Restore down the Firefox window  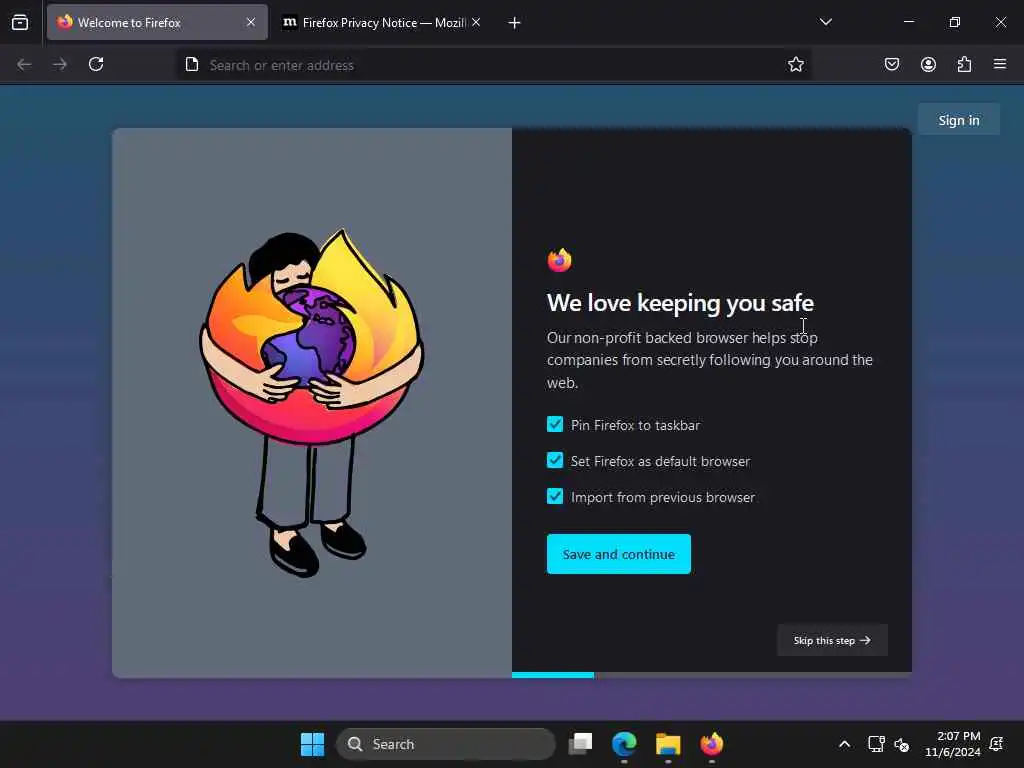(955, 22)
